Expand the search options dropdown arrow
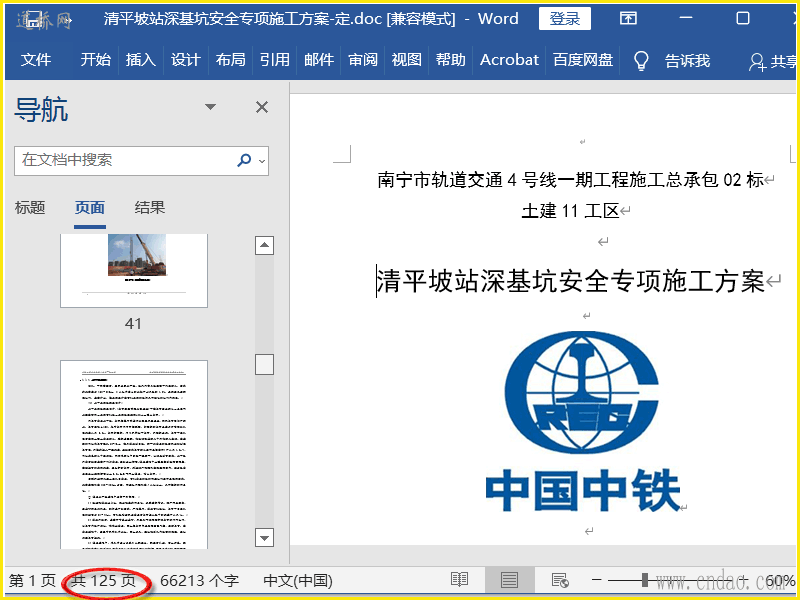 (262, 161)
